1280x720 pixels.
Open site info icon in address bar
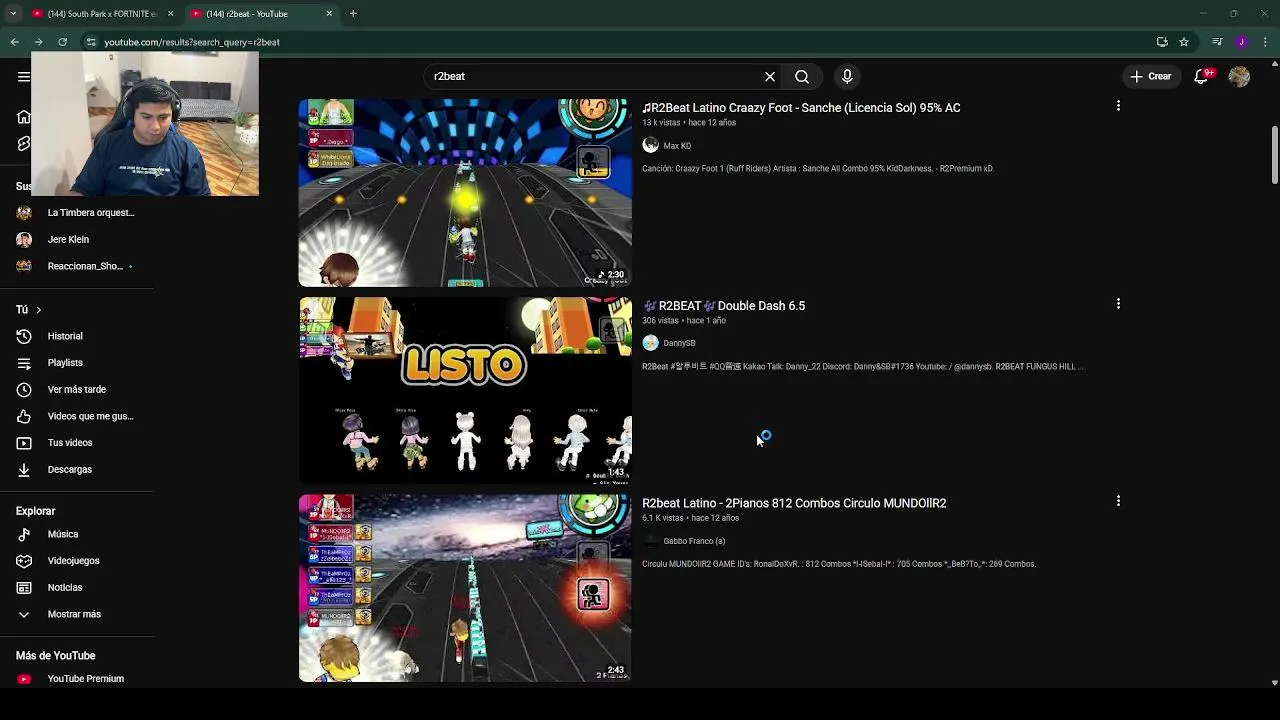pos(90,42)
